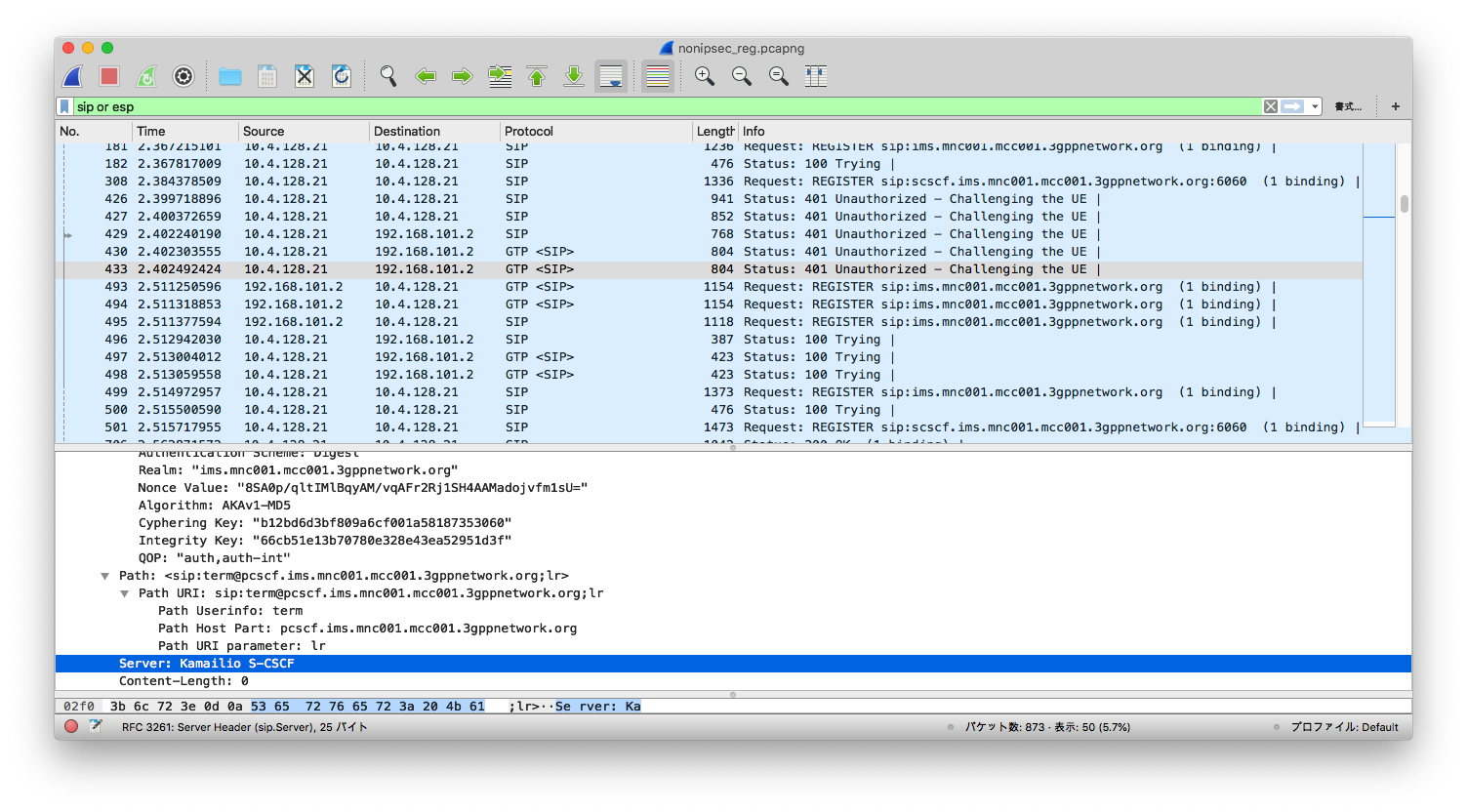1467x812 pixels.
Task: Select packet 496 Status 100 Trying
Action: (x=710, y=340)
